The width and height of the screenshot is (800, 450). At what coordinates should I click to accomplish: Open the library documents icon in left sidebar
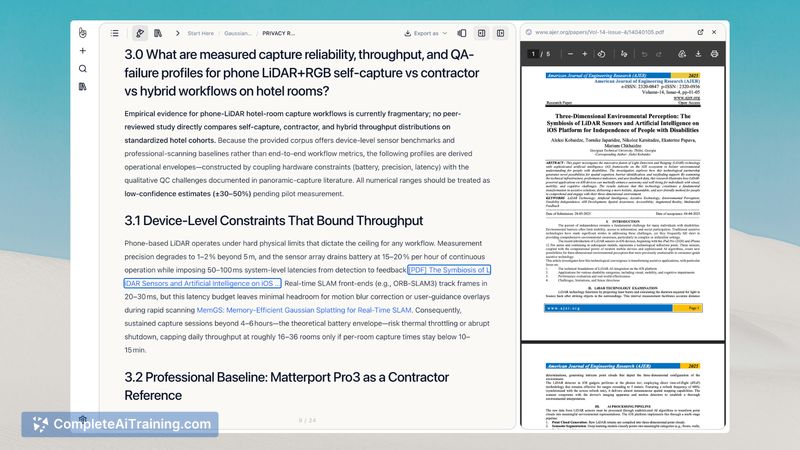83,87
